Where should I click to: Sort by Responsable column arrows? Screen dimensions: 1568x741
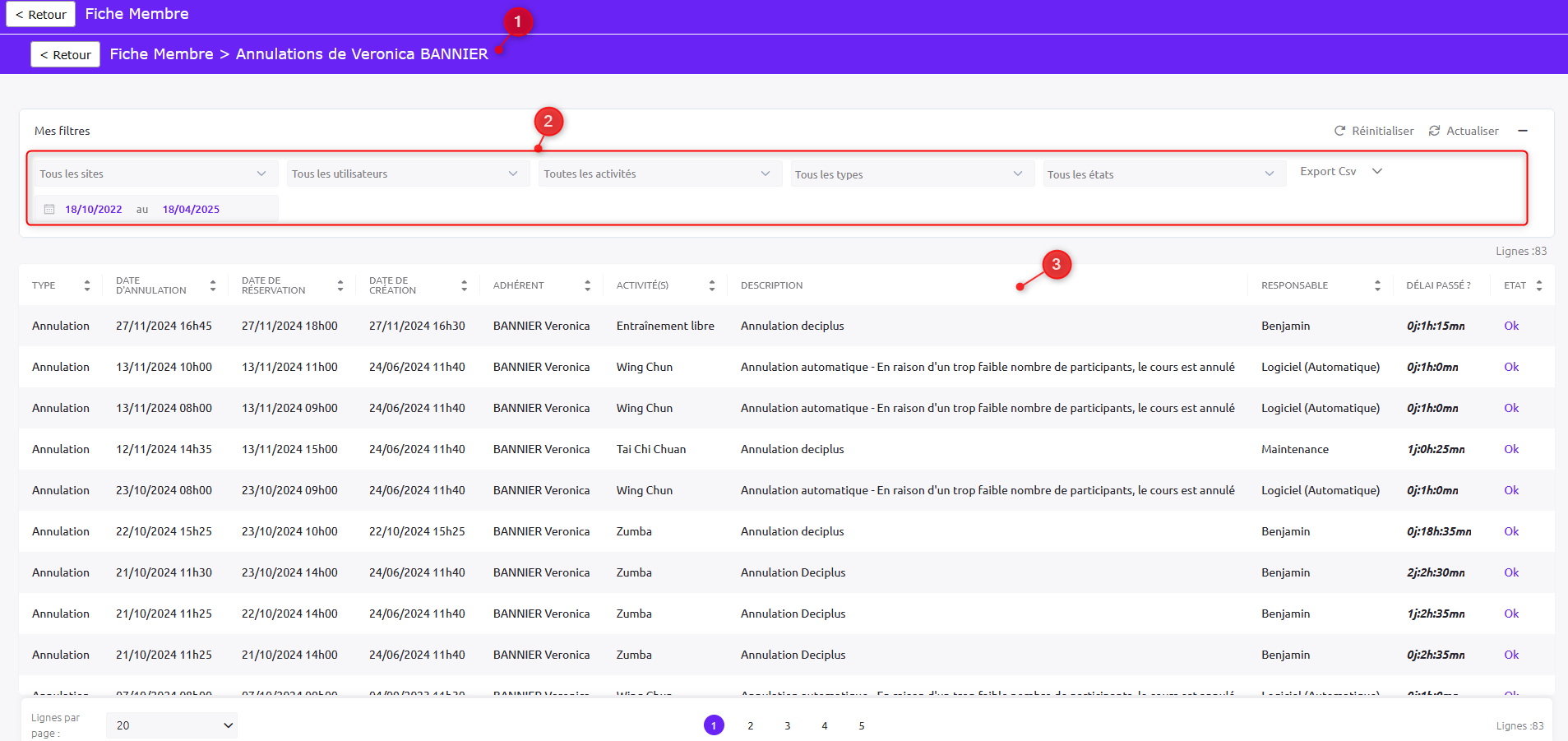pos(1377,285)
